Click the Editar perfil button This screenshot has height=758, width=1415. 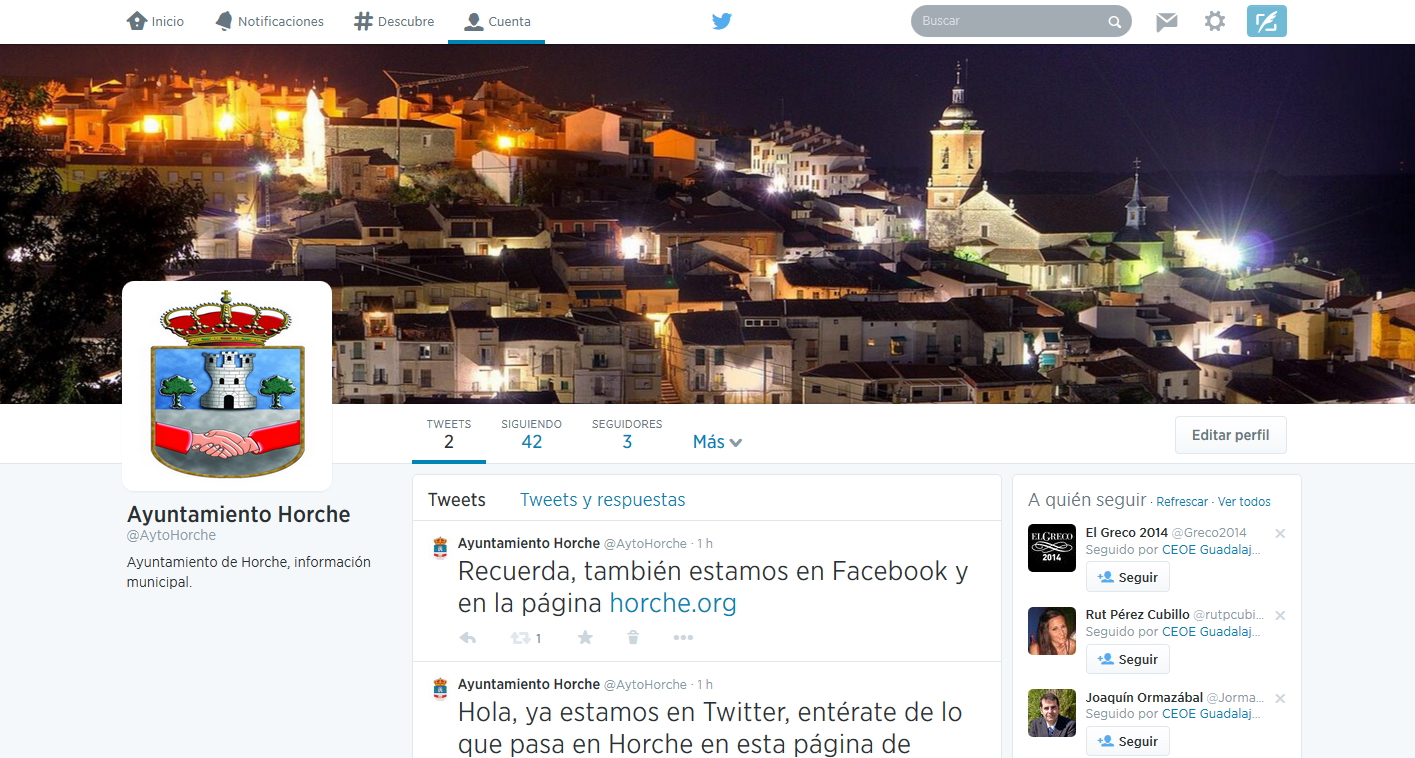pyautogui.click(x=1230, y=435)
